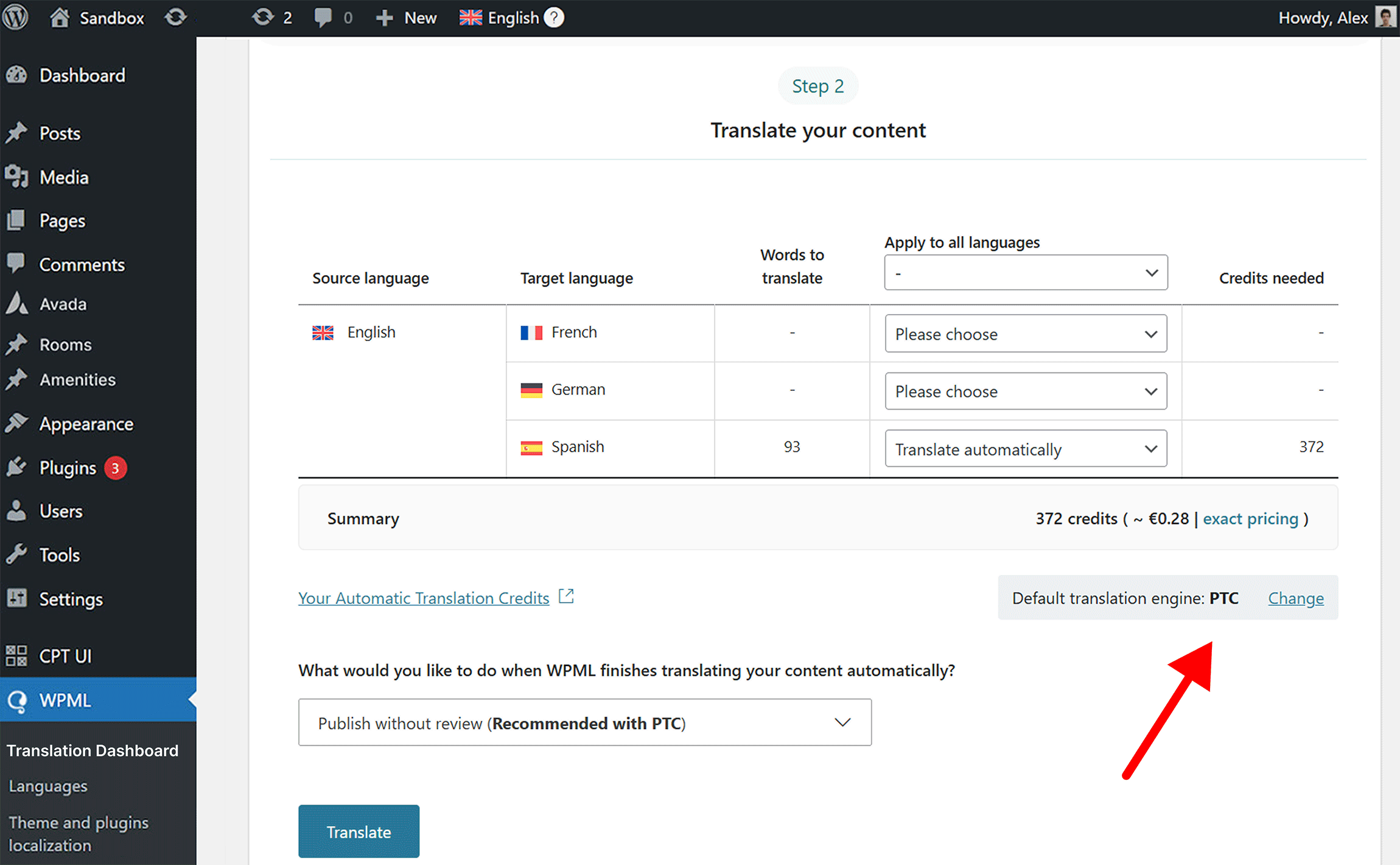Click the Plugins plug icon

pos(17,467)
